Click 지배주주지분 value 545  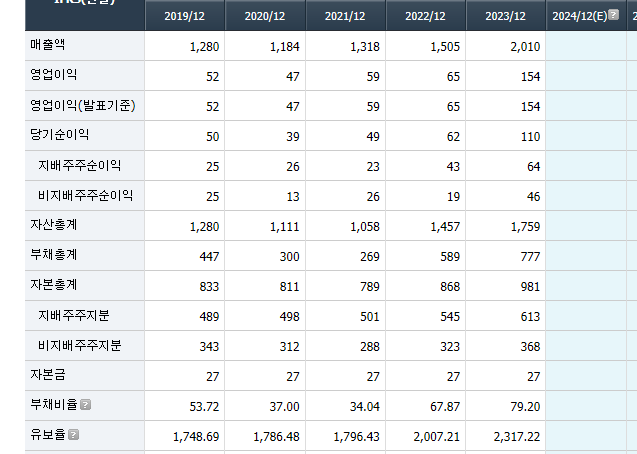(x=450, y=317)
